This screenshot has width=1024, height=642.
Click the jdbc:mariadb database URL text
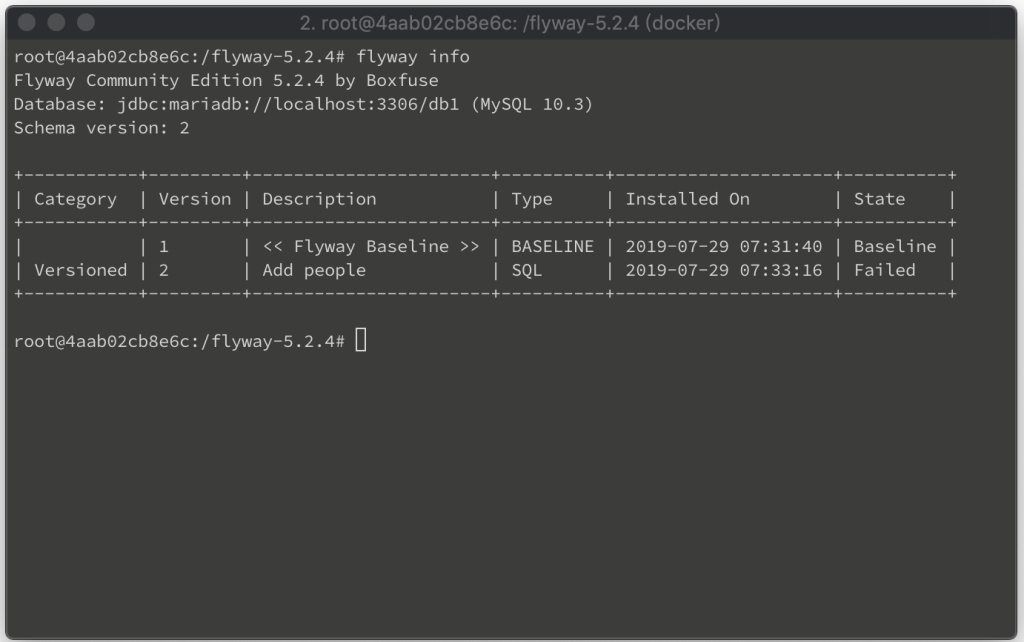(x=288, y=104)
